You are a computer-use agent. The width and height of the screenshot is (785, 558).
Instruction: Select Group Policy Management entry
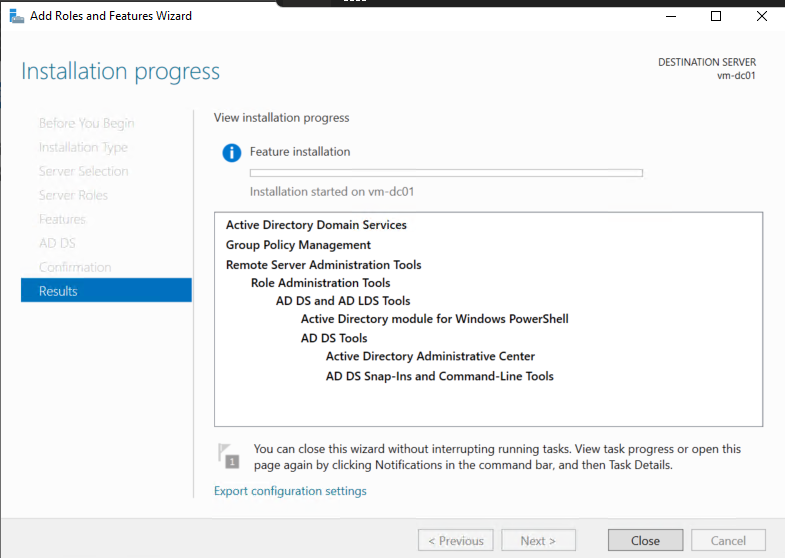coord(298,245)
